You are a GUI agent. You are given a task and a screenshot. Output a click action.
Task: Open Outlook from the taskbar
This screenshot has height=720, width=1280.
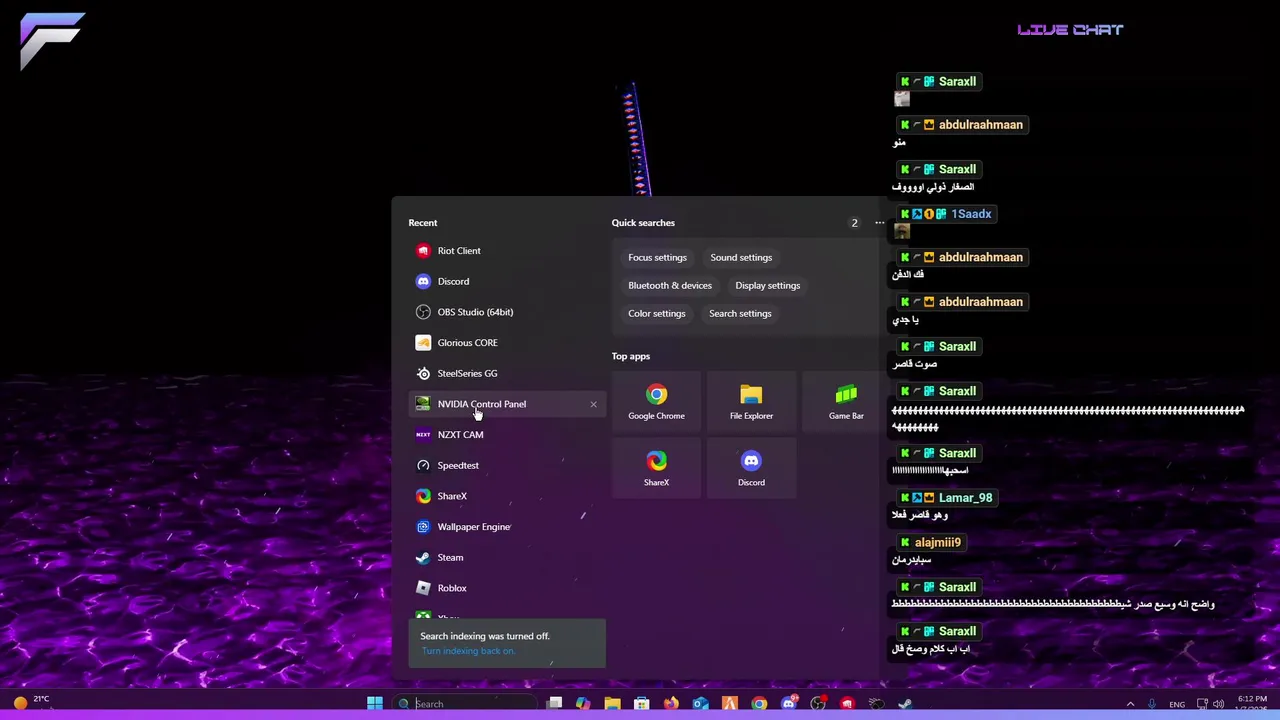[x=700, y=704]
